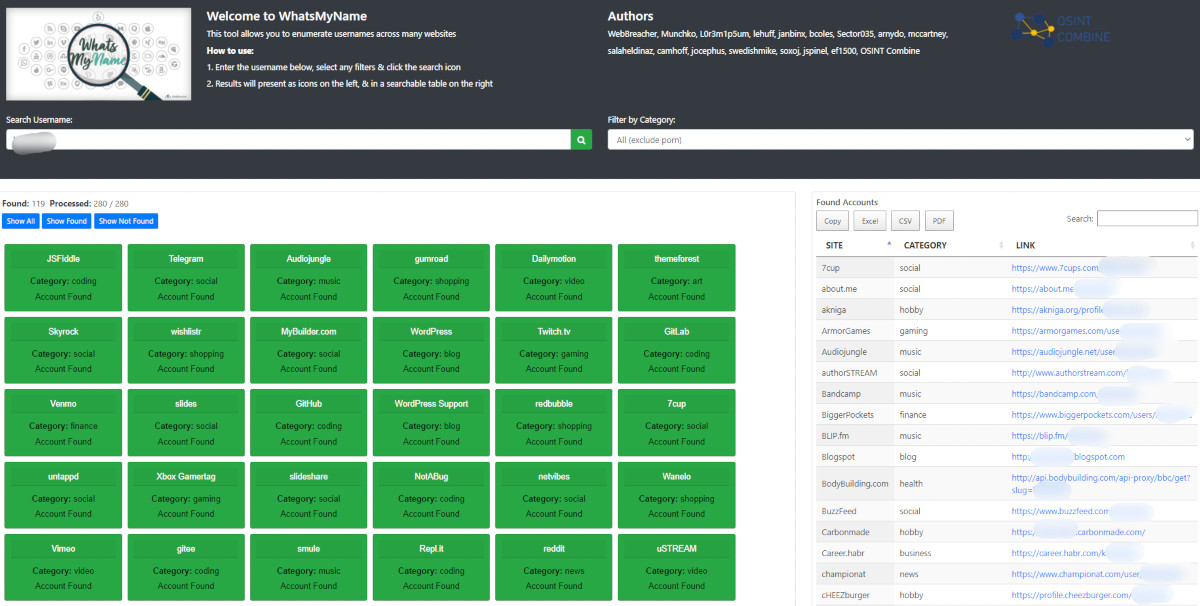The width and height of the screenshot is (1200, 606).
Task: Open the 7cups.com profile link
Action: [1054, 268]
